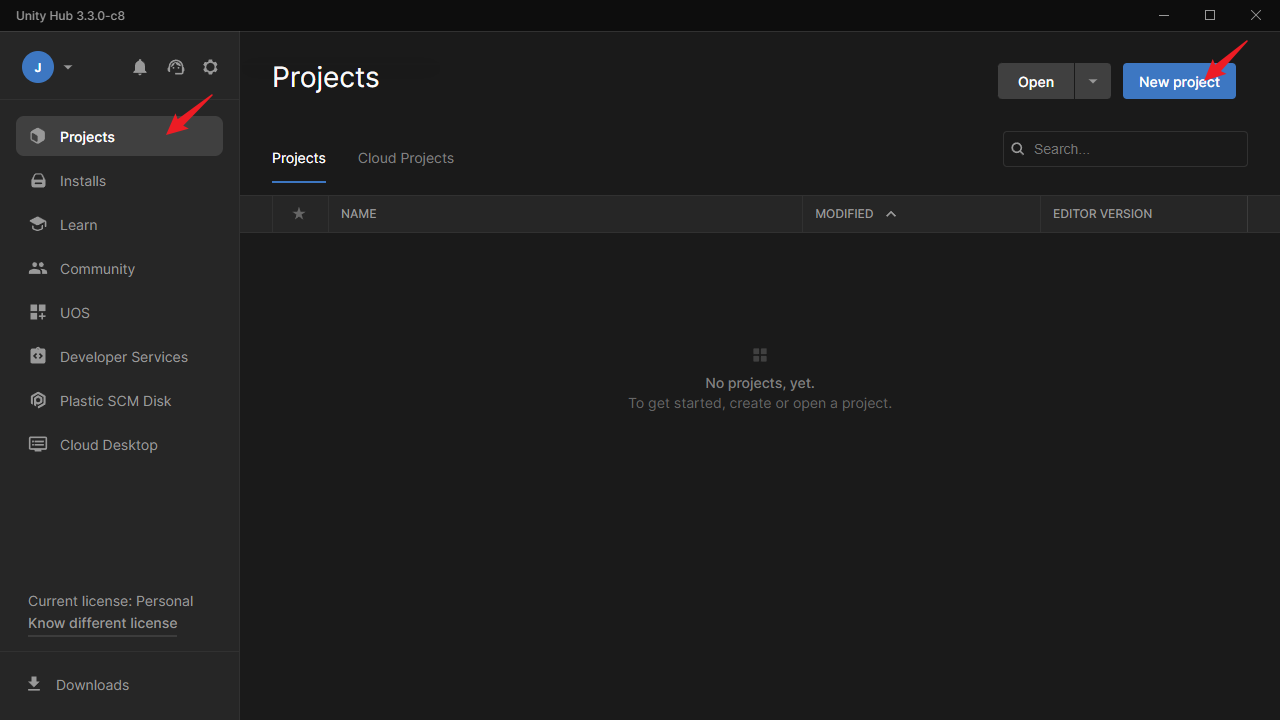Click the Learn graduation cap icon
The image size is (1280, 720).
click(x=38, y=225)
